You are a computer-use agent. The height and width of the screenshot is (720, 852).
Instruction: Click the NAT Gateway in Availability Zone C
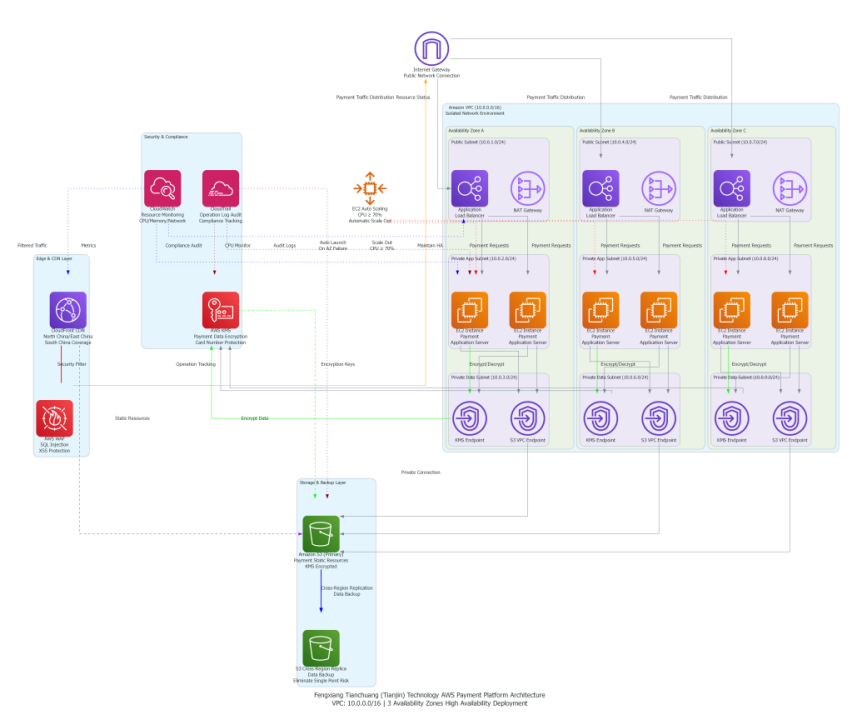(790, 188)
